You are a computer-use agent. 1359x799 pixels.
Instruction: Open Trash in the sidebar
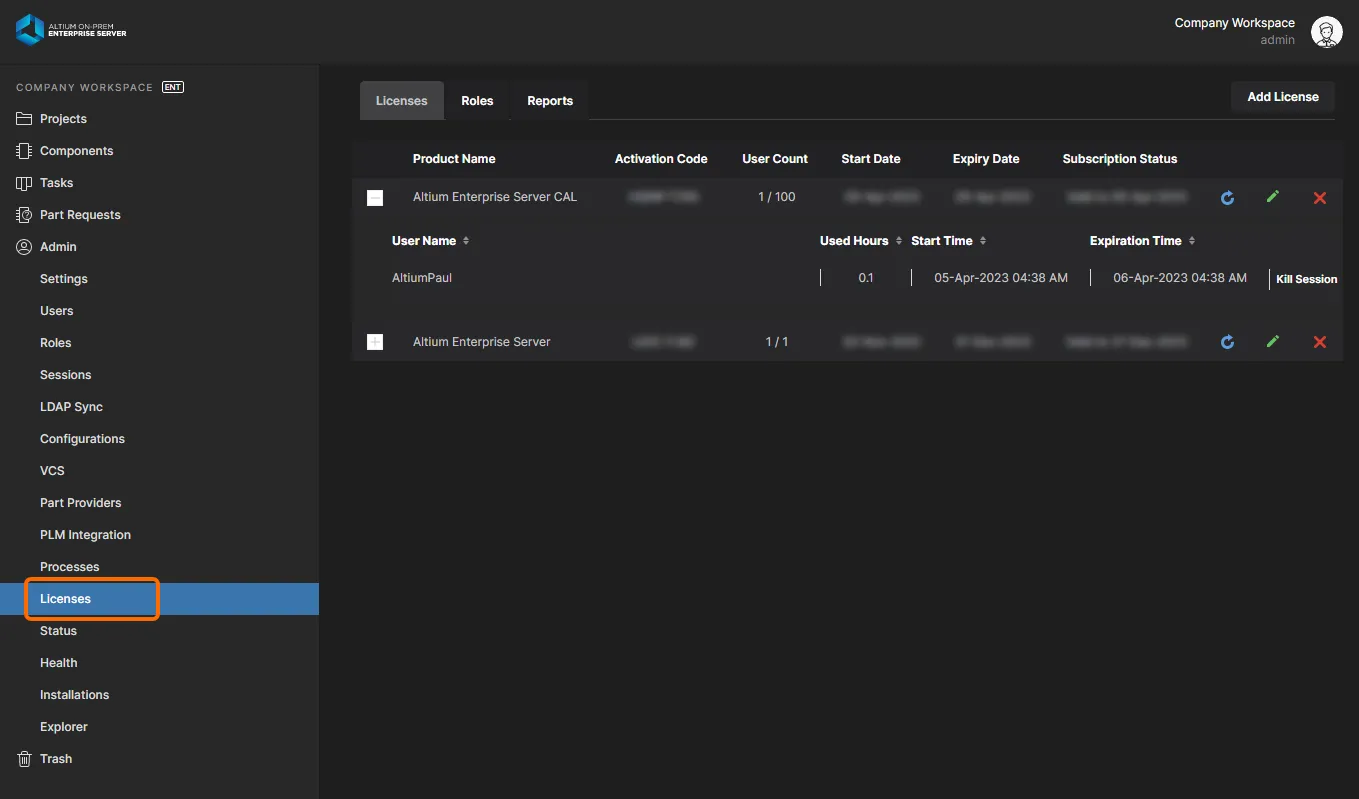click(56, 759)
